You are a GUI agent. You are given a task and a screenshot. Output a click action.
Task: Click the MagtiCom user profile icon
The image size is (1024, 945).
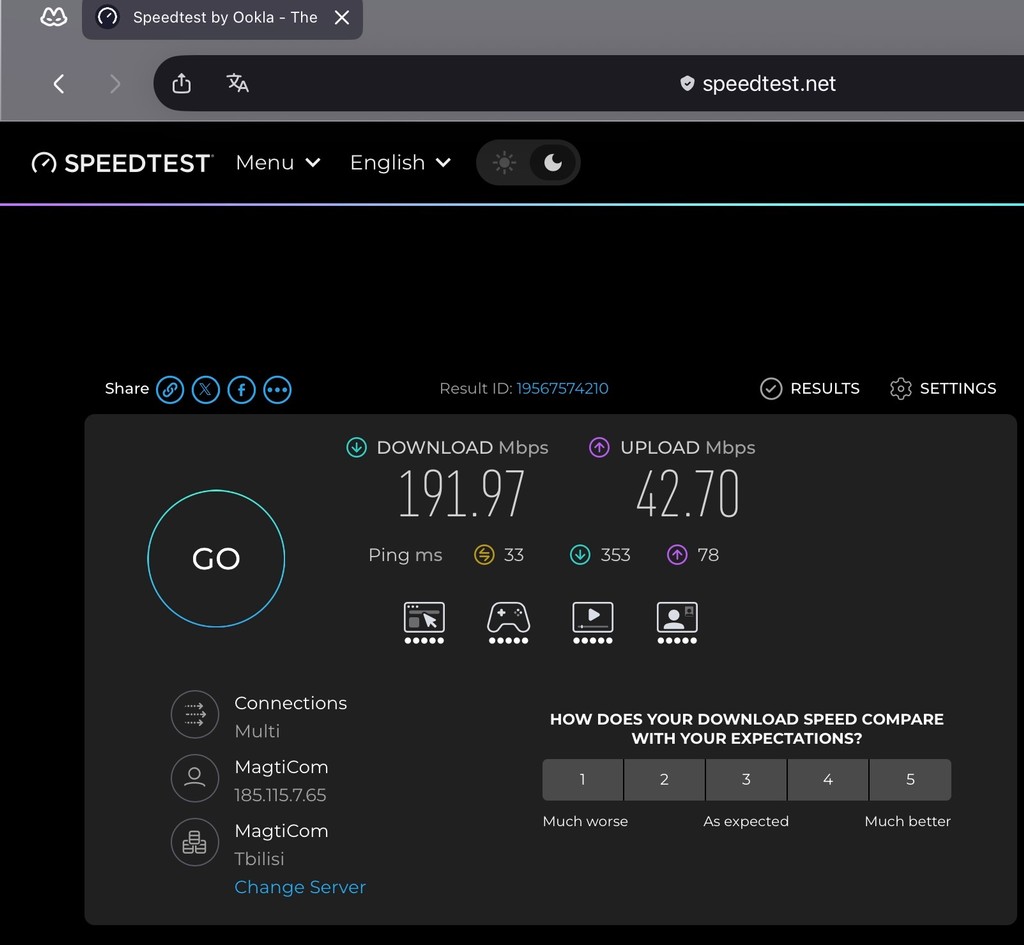tap(195, 778)
